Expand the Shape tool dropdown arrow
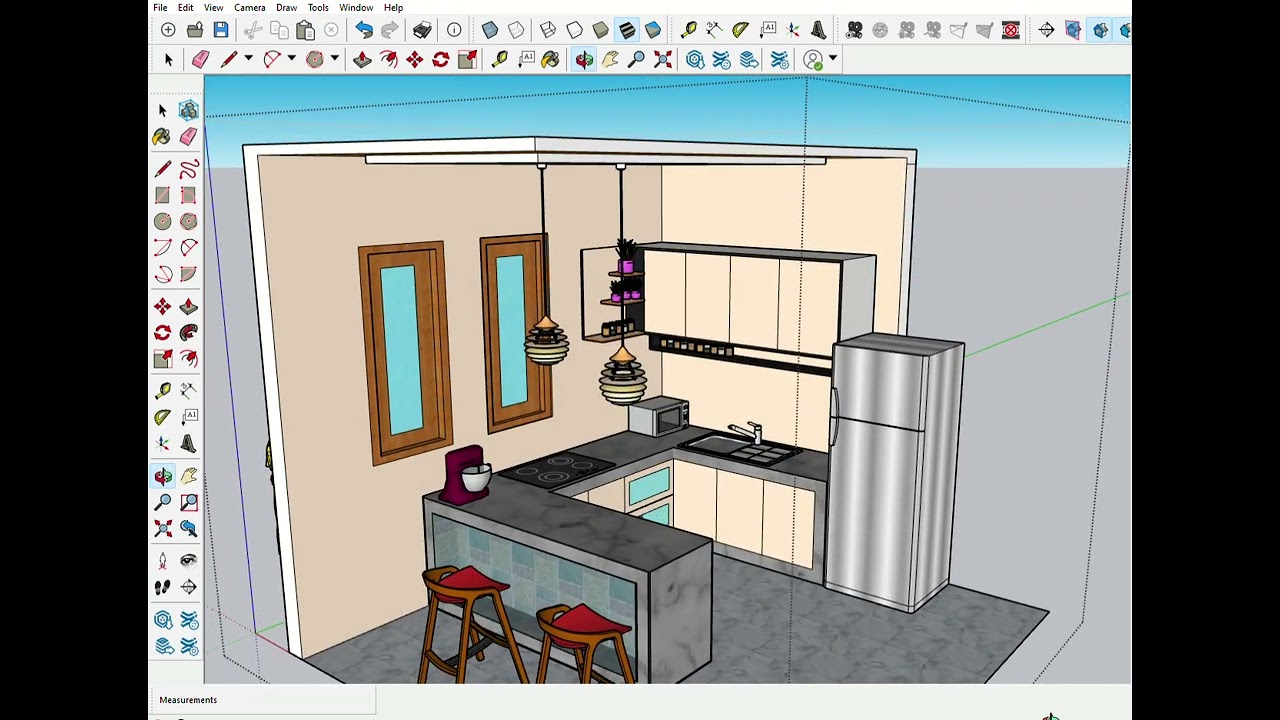 point(334,59)
